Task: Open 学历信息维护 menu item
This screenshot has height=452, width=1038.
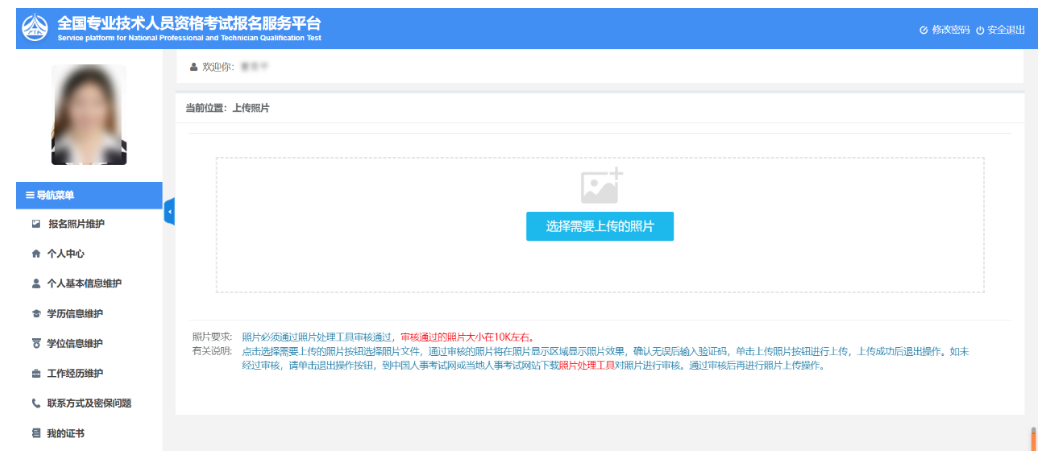Action: (75, 314)
